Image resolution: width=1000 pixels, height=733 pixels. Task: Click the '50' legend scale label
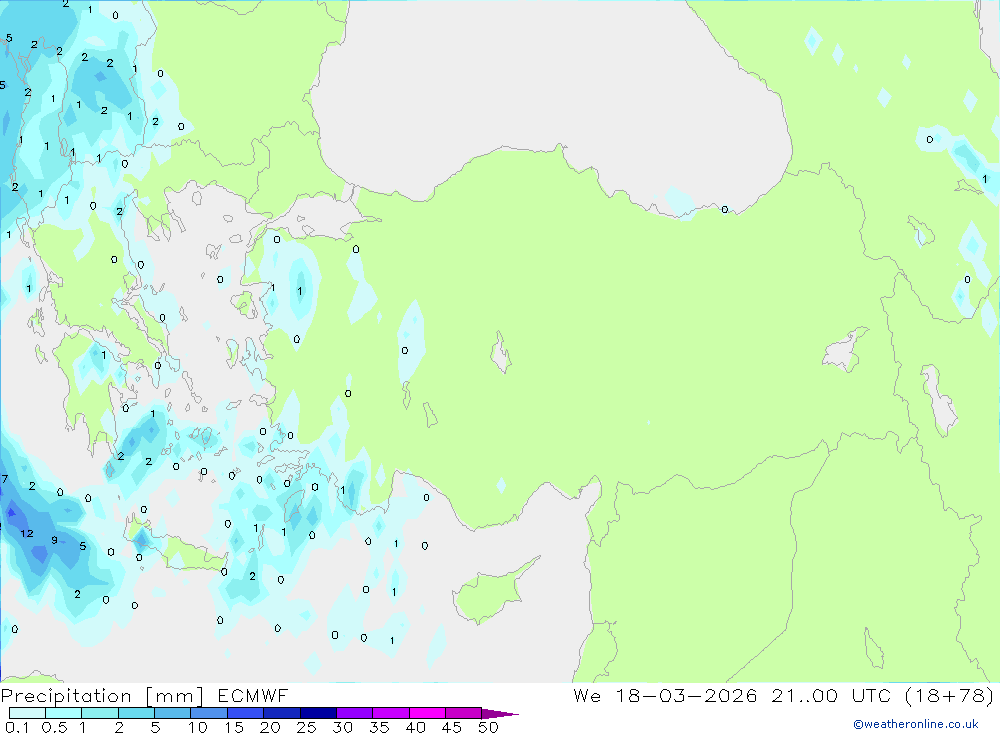point(489,727)
